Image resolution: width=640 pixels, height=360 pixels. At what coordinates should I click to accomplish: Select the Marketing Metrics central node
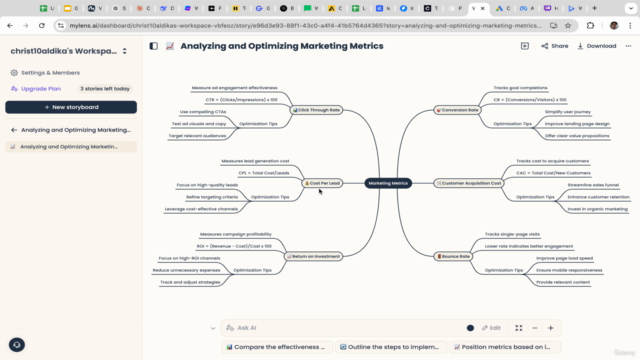388,183
